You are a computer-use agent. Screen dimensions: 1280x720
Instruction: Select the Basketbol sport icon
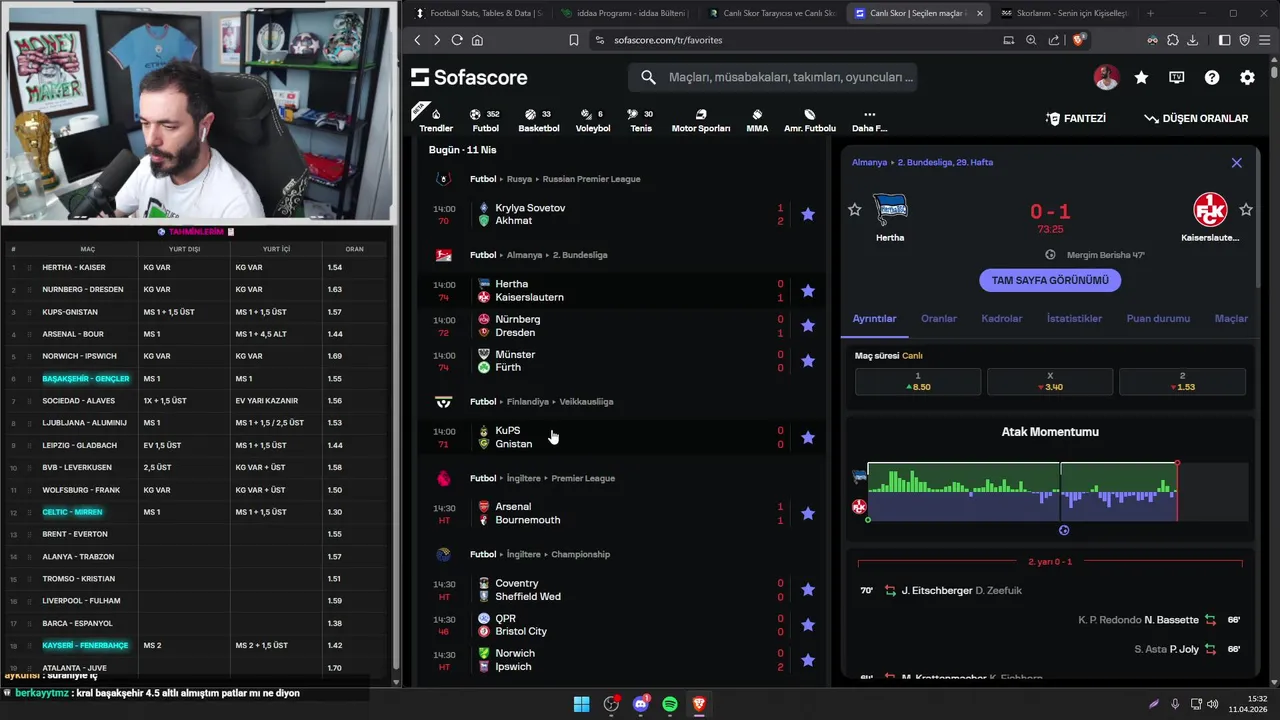coord(538,120)
